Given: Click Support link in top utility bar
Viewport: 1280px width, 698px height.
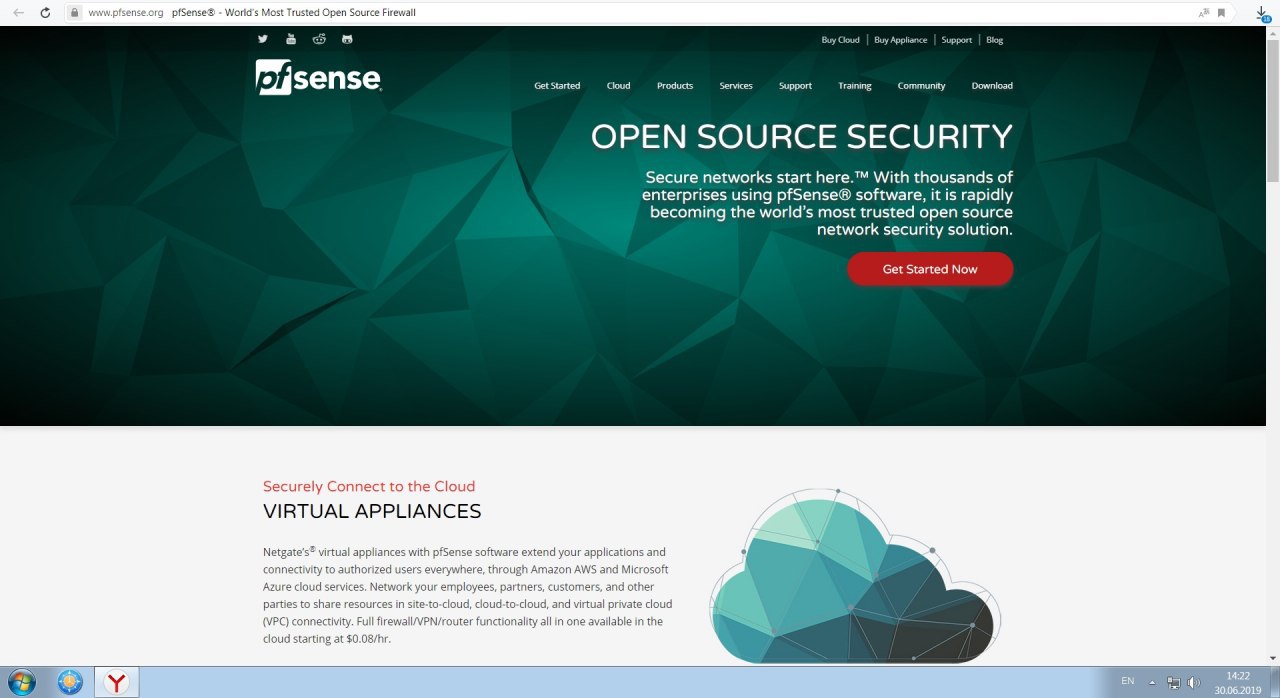Looking at the screenshot, I should point(956,40).
